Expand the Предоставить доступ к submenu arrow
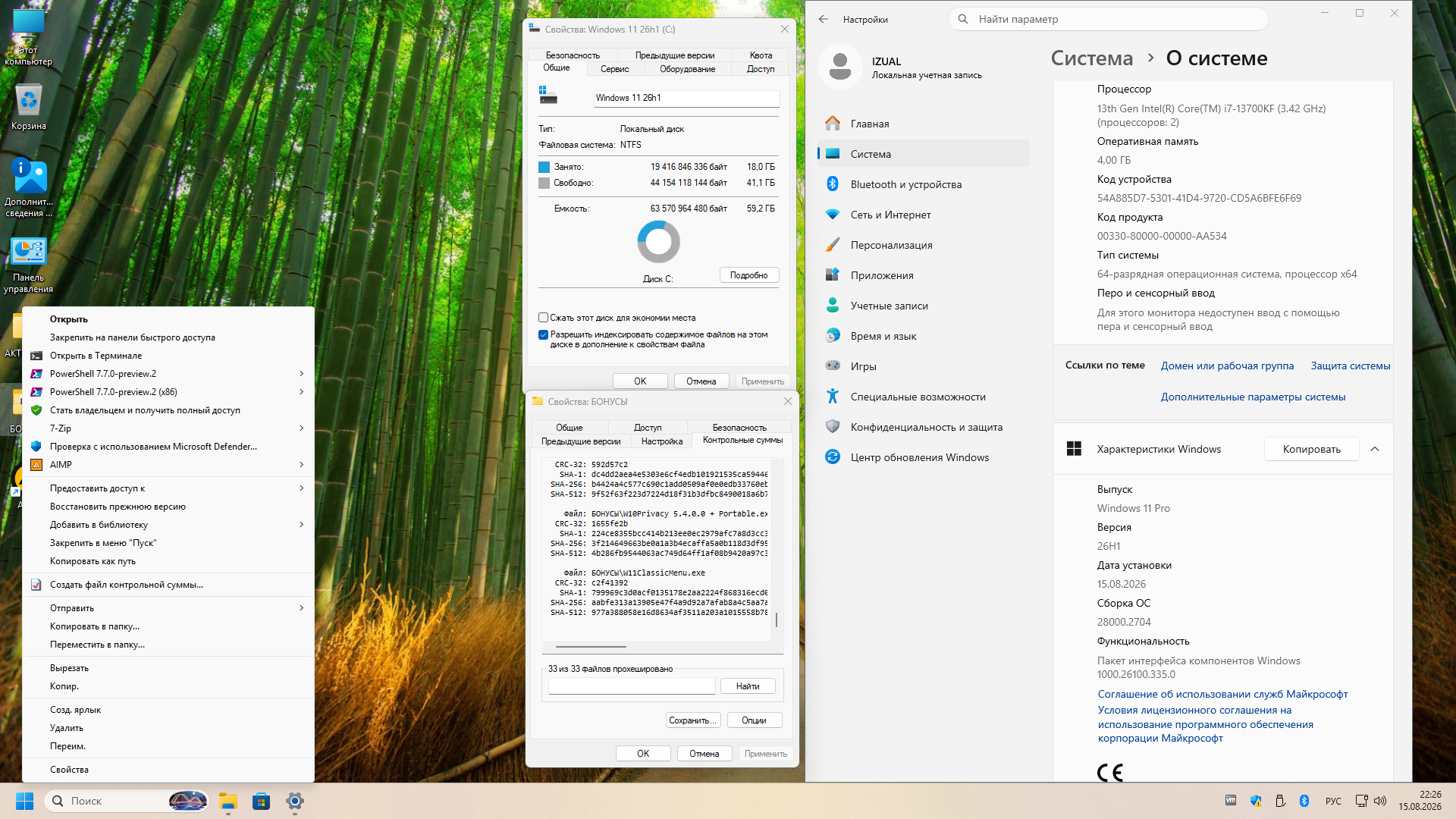 302,488
